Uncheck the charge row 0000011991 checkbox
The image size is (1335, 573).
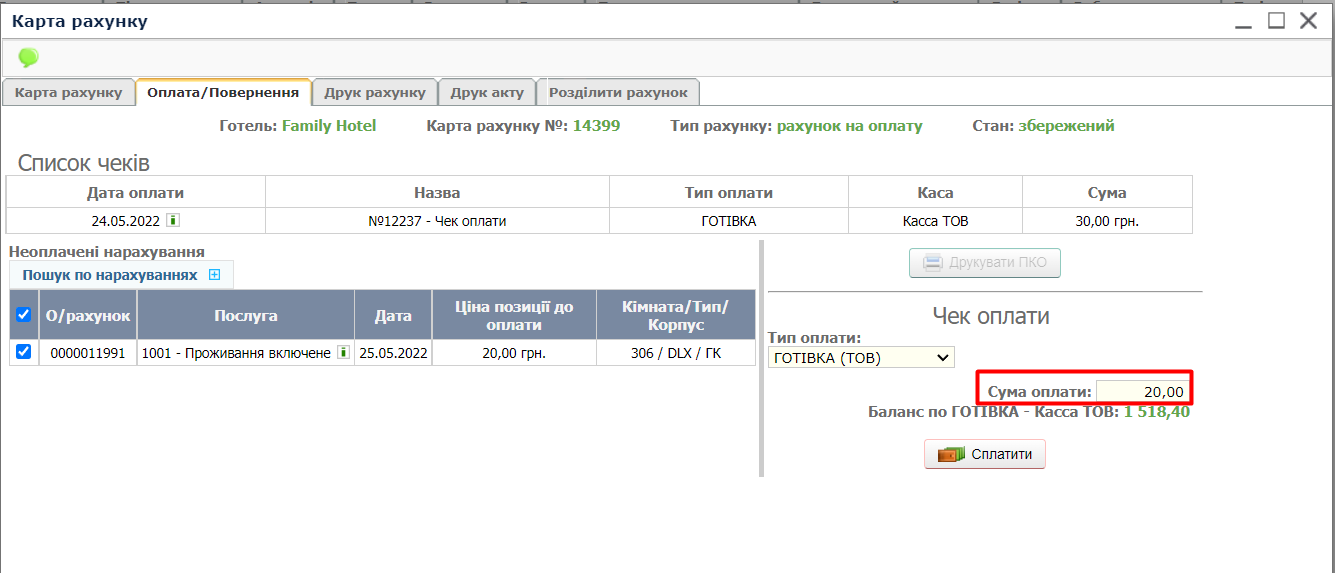(24, 352)
